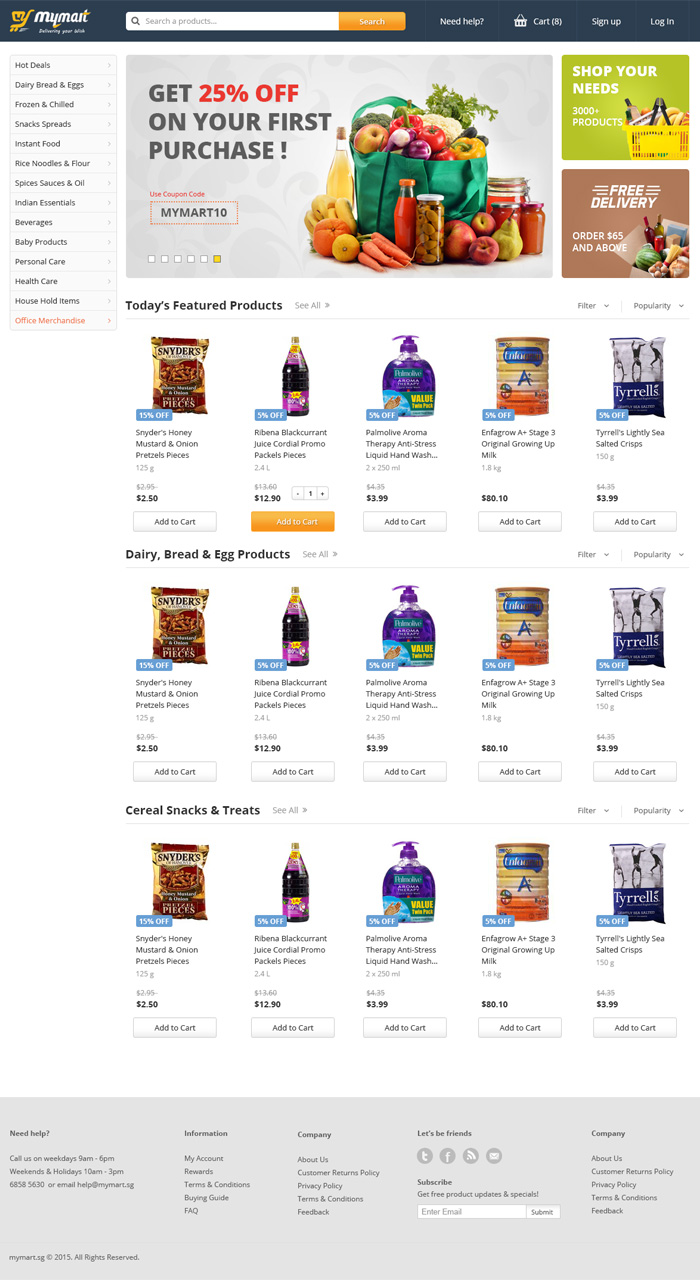Click the email envelope icon in footer
This screenshot has height=1280, width=700.
tap(494, 1156)
